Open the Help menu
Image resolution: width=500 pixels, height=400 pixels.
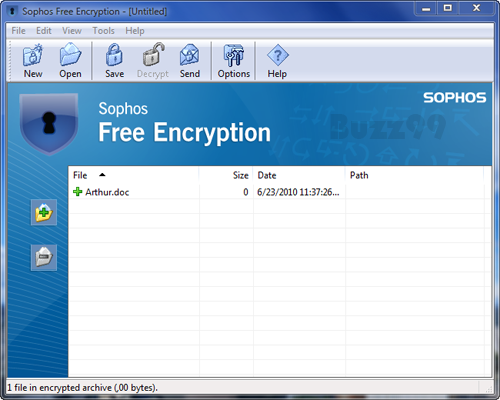[x=135, y=31]
